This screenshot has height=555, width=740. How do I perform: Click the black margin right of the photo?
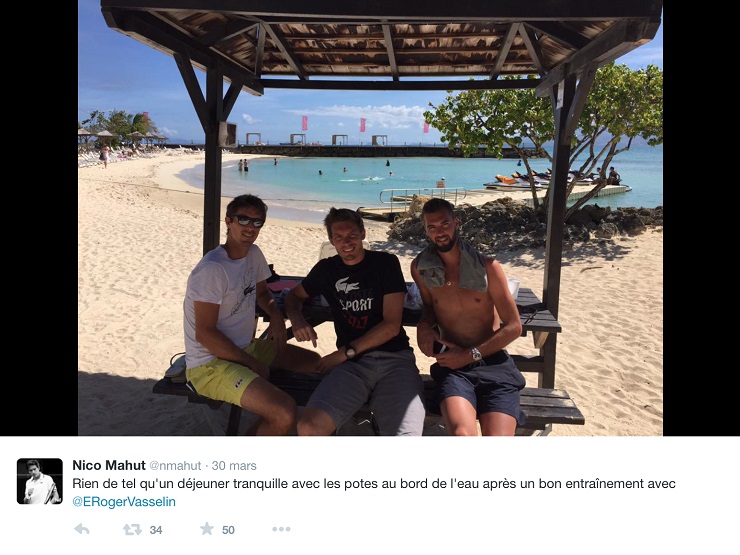coord(701,218)
